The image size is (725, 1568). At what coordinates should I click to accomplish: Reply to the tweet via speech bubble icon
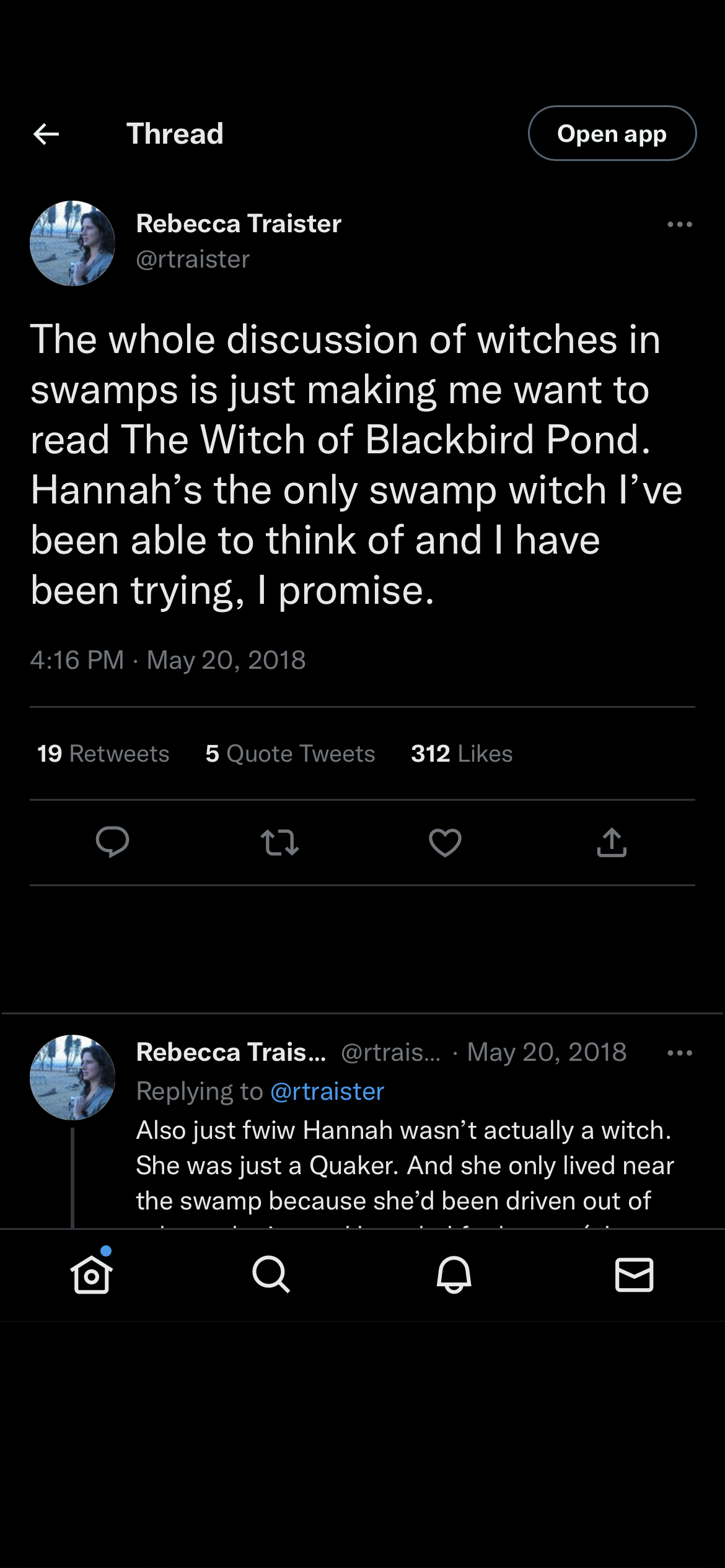click(x=112, y=842)
